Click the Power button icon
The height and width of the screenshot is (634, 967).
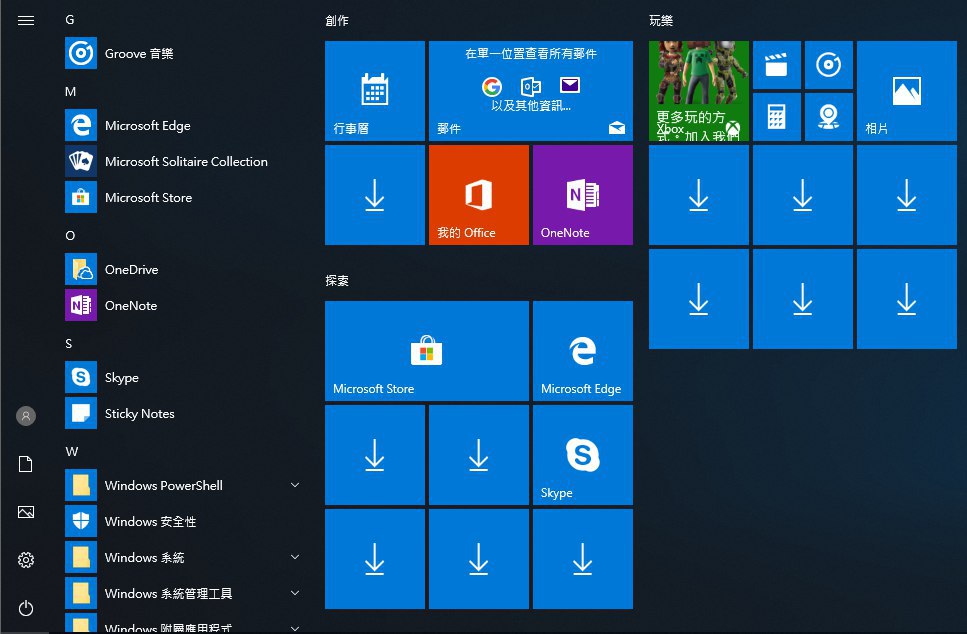(26, 608)
